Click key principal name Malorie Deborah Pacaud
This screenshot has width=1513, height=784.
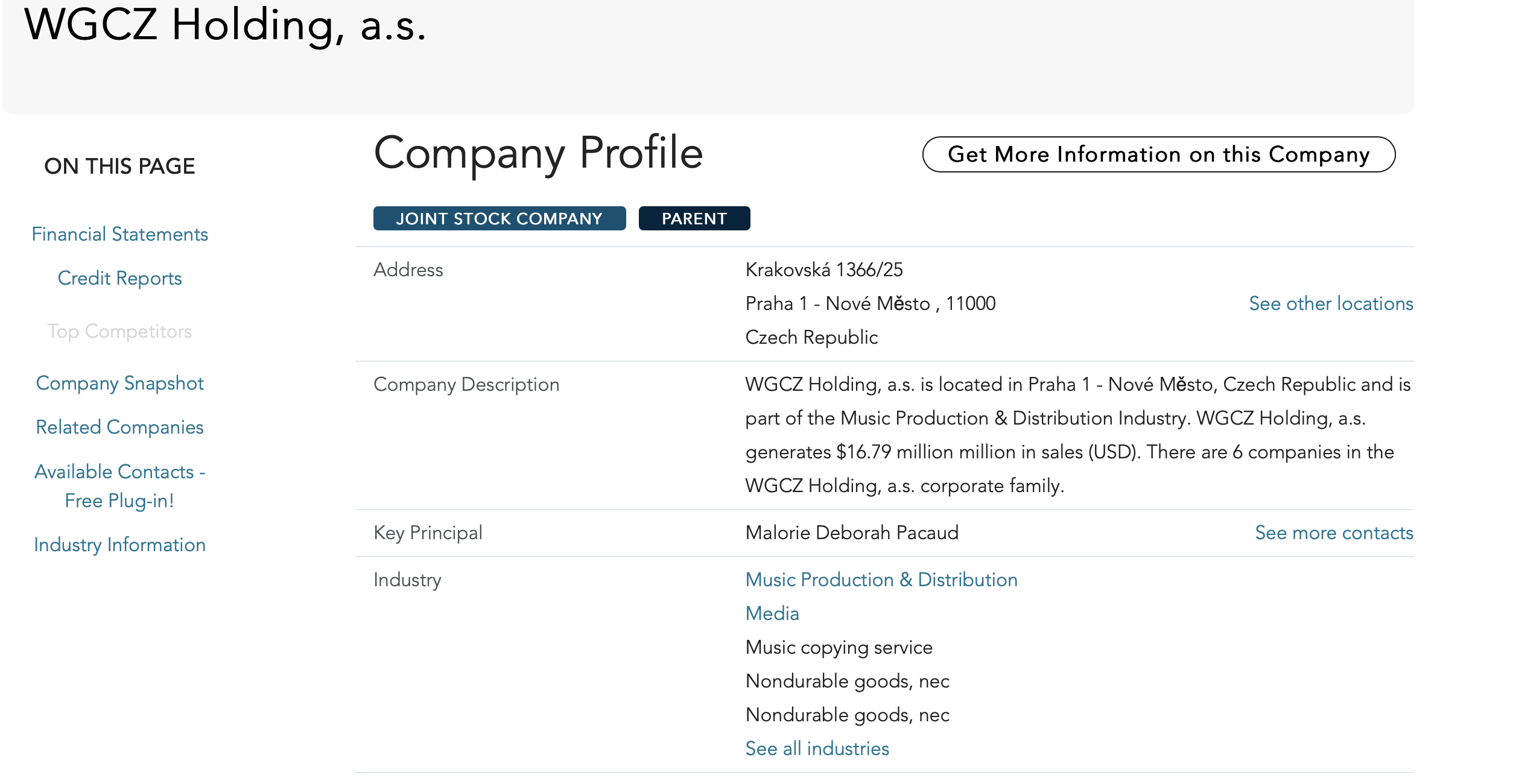[x=851, y=533]
